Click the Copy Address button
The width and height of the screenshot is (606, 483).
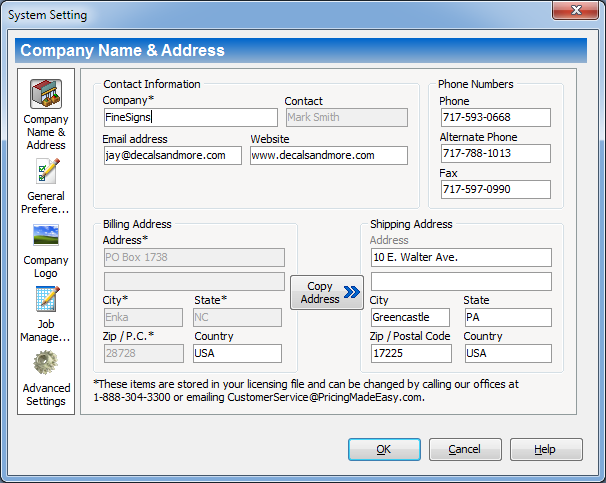click(327, 293)
